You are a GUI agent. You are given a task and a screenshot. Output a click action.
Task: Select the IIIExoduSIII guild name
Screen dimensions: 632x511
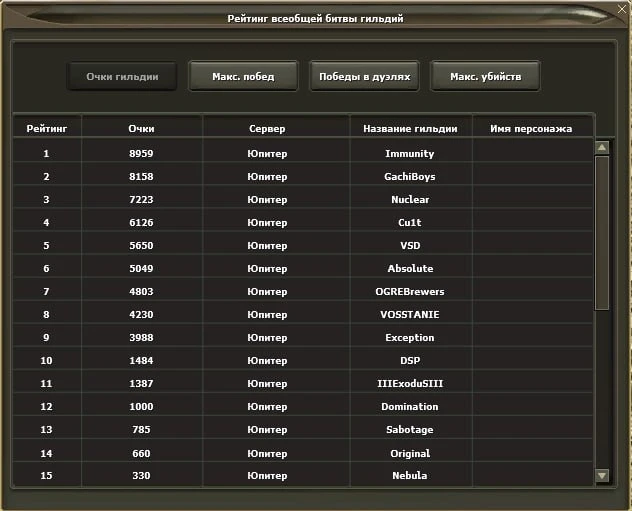pyautogui.click(x=410, y=383)
